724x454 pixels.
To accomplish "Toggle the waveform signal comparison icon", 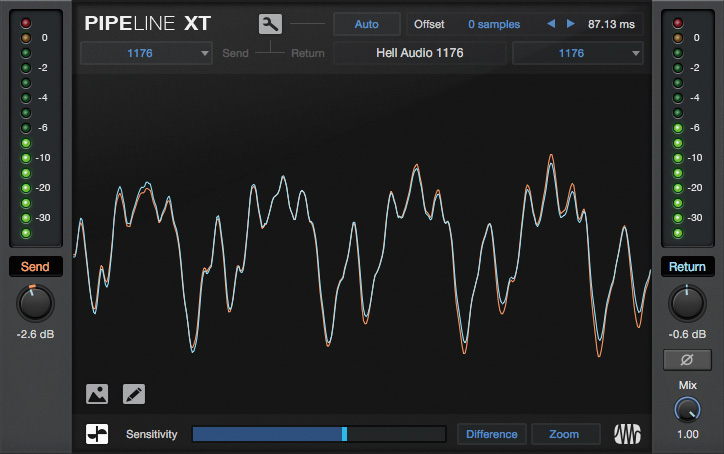I will pos(97,434).
